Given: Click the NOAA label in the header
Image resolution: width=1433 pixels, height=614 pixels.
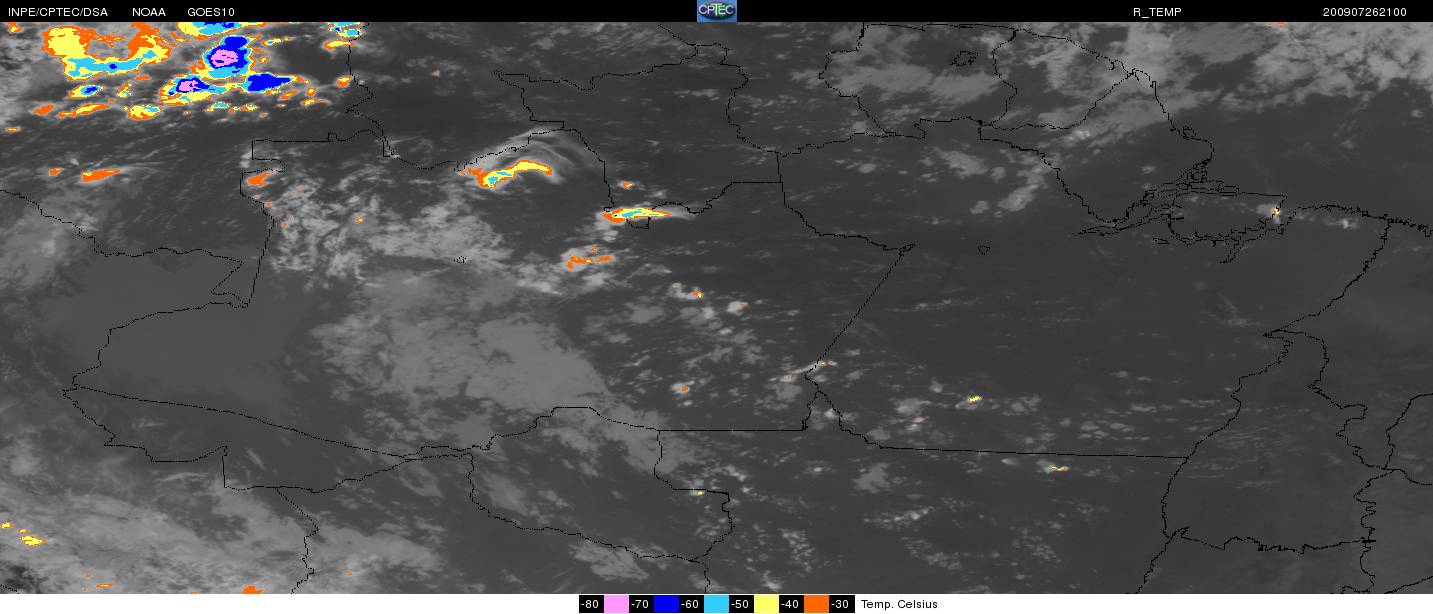Looking at the screenshot, I should pos(149,12).
